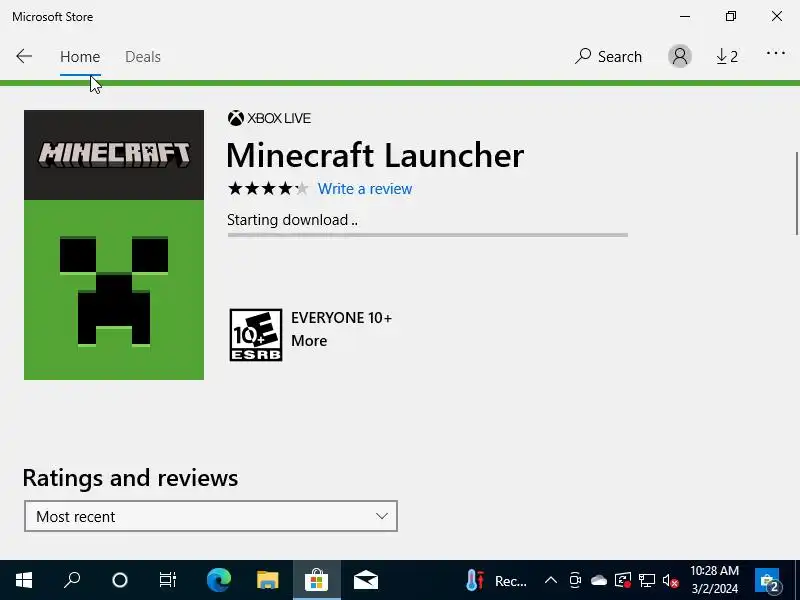Click the Ratings and reviews heading

130,478
